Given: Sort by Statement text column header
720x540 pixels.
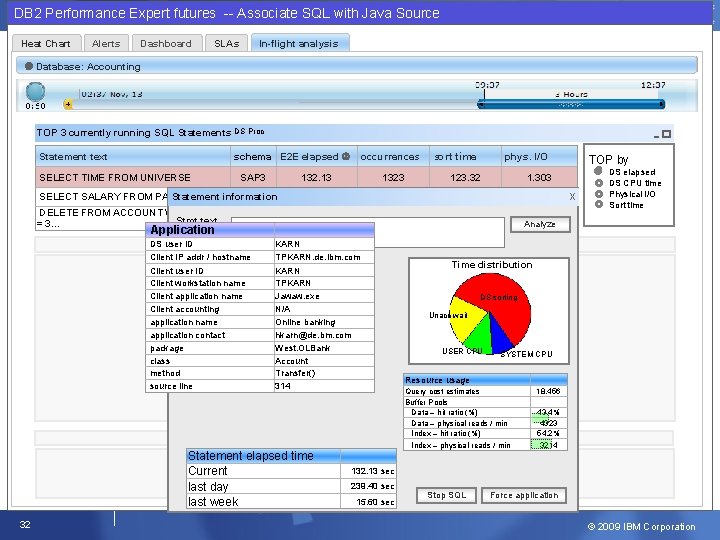Looking at the screenshot, I should coord(133,157).
